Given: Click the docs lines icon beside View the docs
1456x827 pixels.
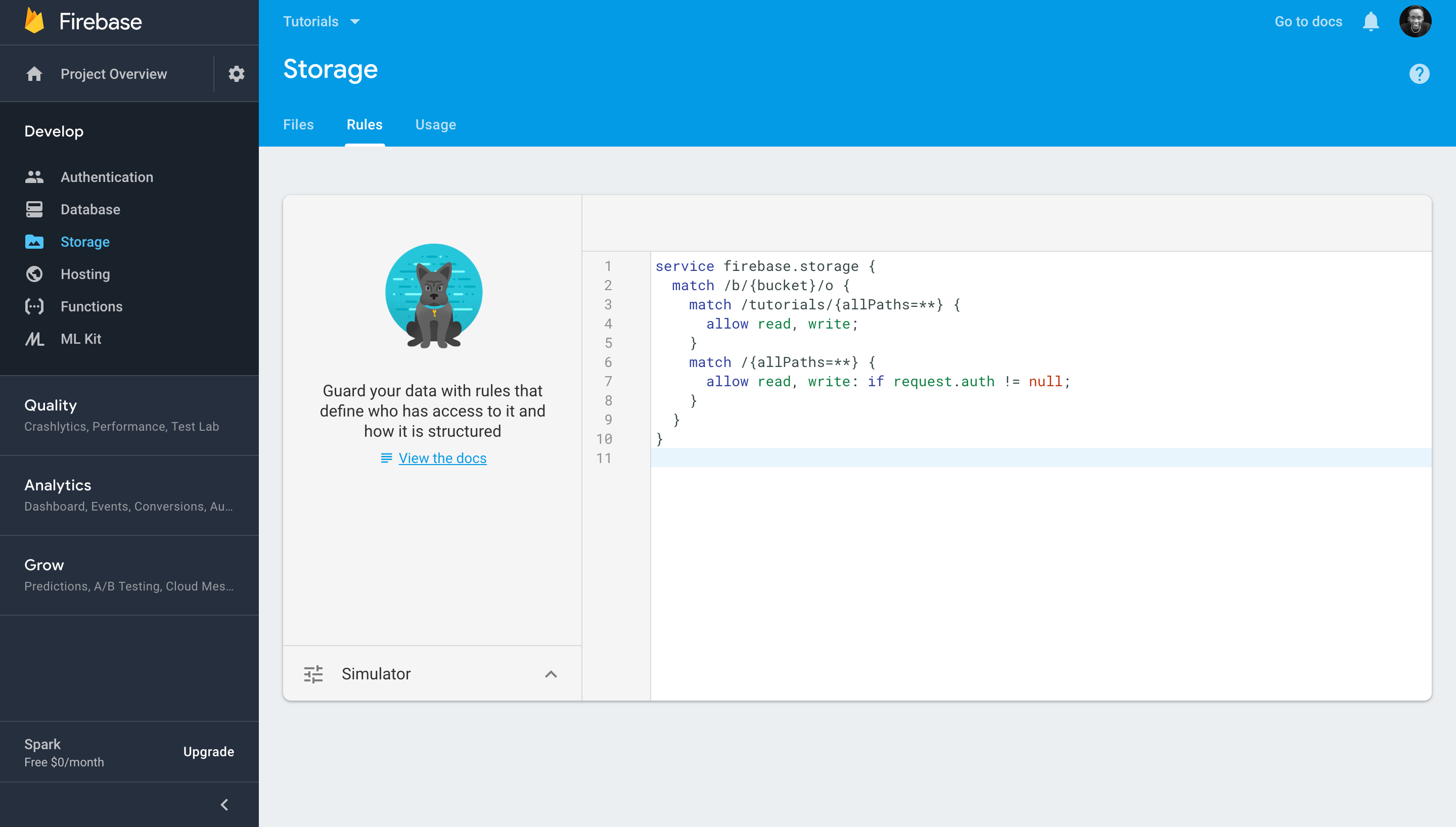Looking at the screenshot, I should 386,458.
